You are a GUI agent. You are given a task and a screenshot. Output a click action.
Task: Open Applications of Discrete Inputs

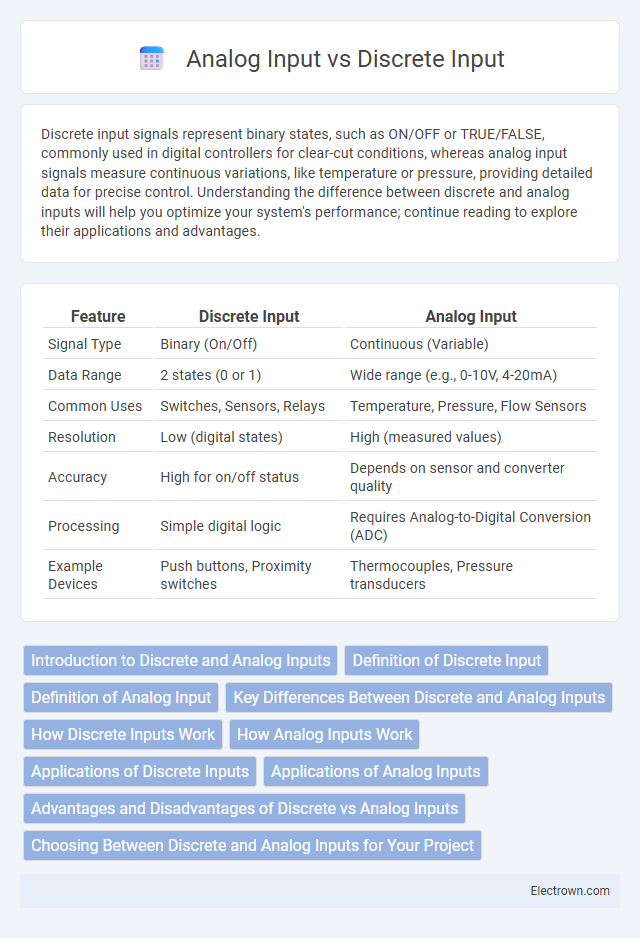point(140,772)
